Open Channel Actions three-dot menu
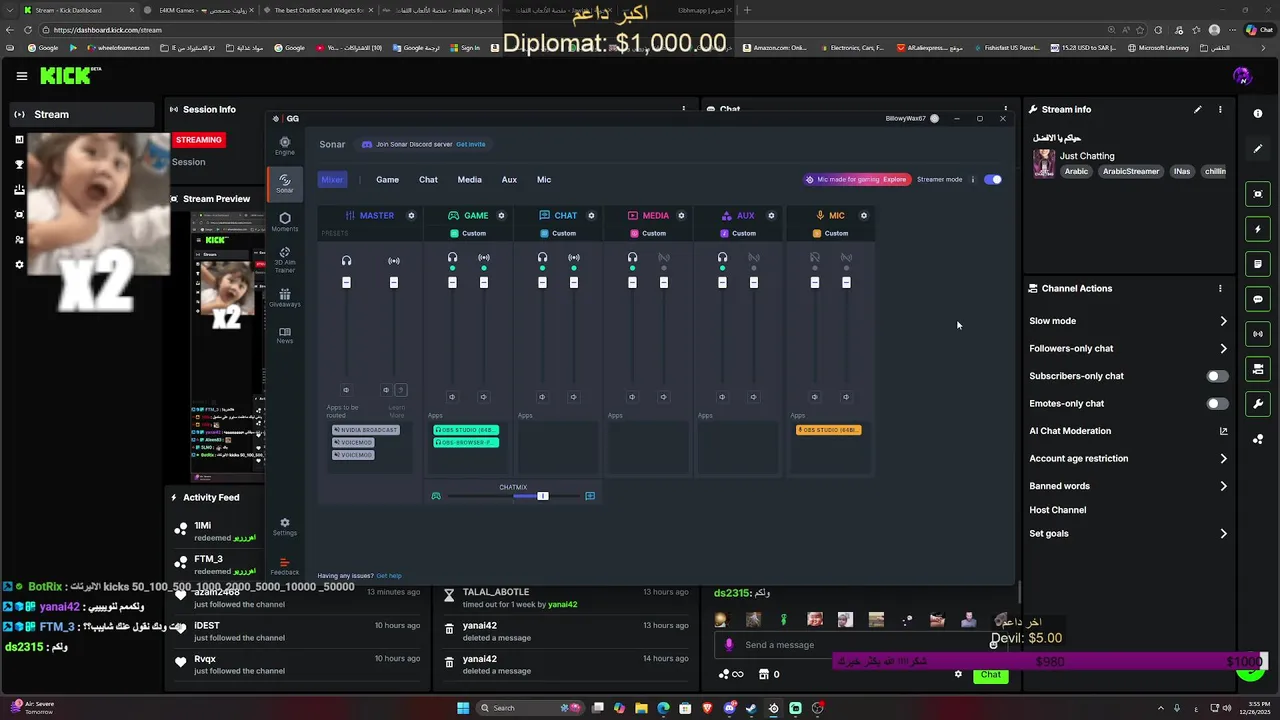 point(1220,288)
